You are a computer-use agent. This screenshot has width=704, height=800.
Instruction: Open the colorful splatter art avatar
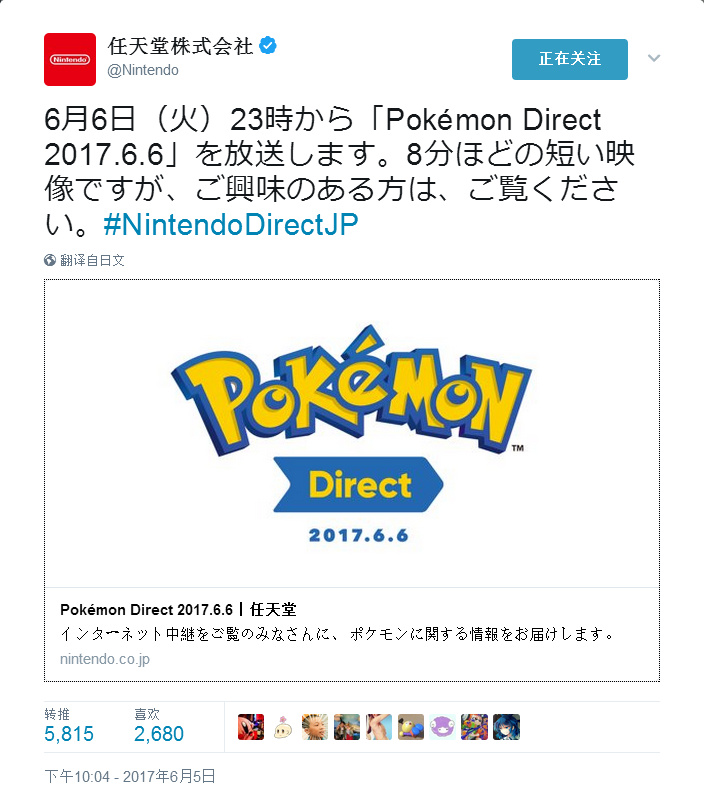click(x=474, y=727)
